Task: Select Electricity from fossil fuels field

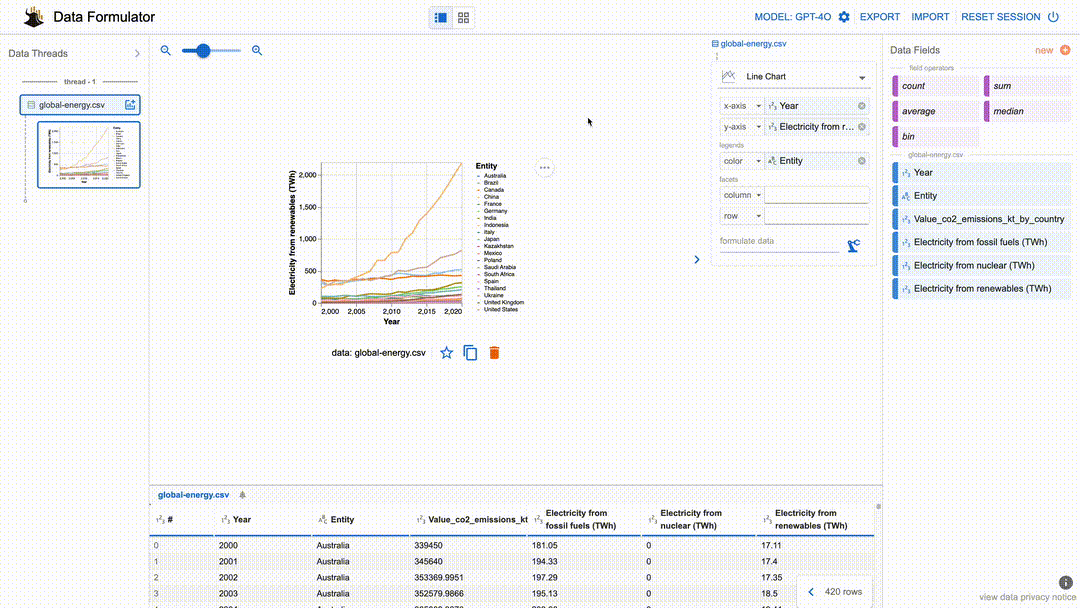Action: pos(982,242)
